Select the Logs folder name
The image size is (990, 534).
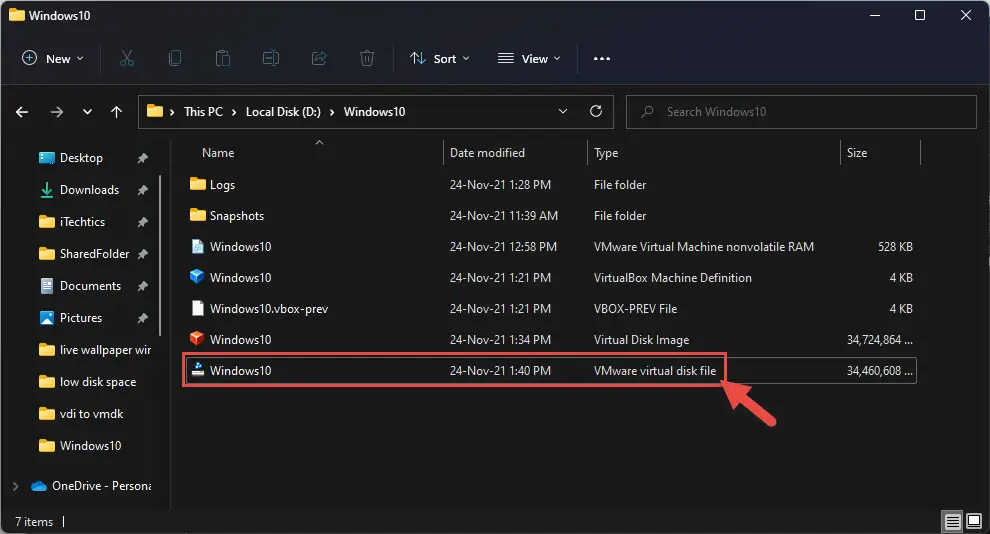pos(222,184)
